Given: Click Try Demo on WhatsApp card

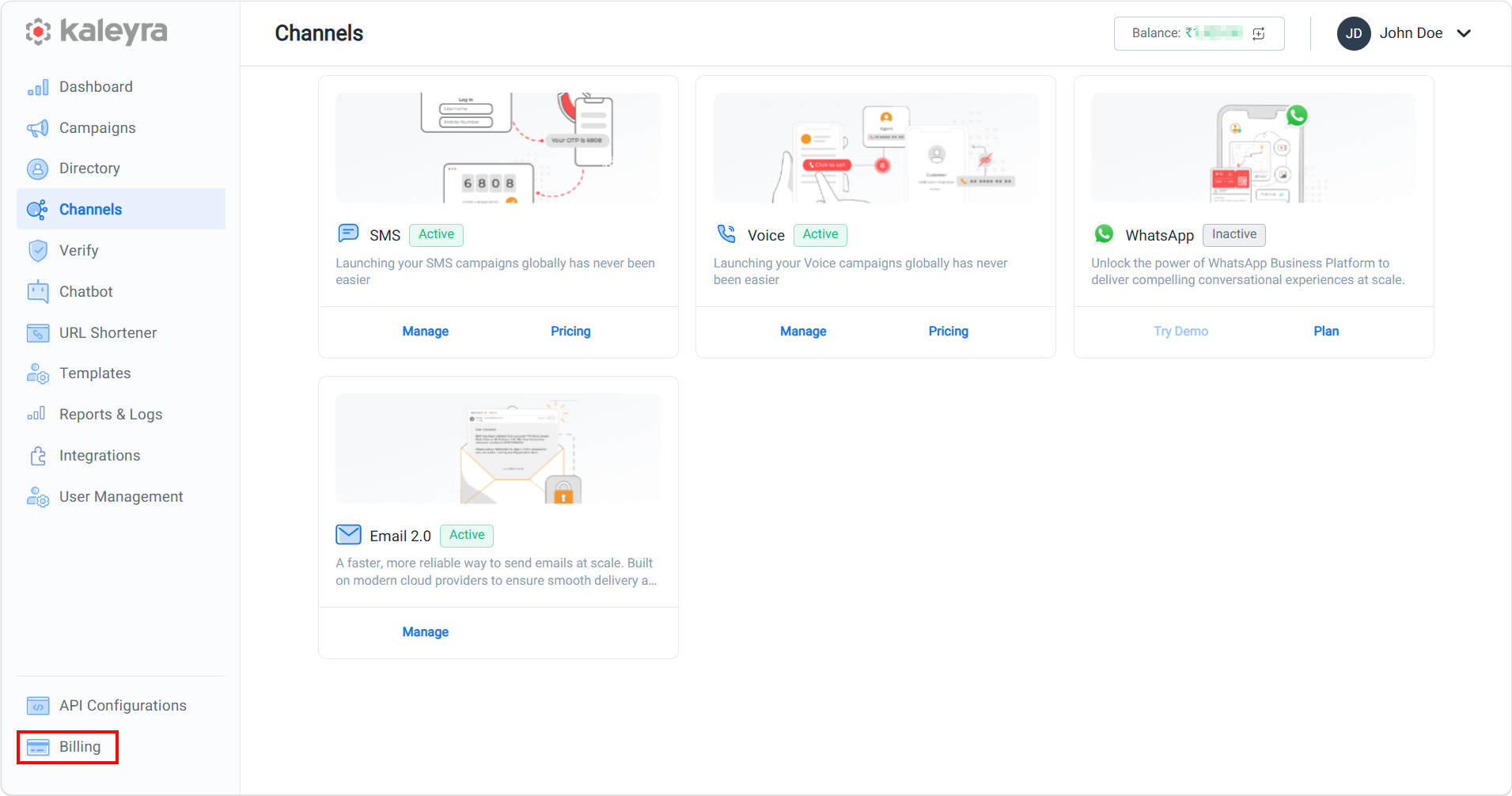Looking at the screenshot, I should point(1180,332).
